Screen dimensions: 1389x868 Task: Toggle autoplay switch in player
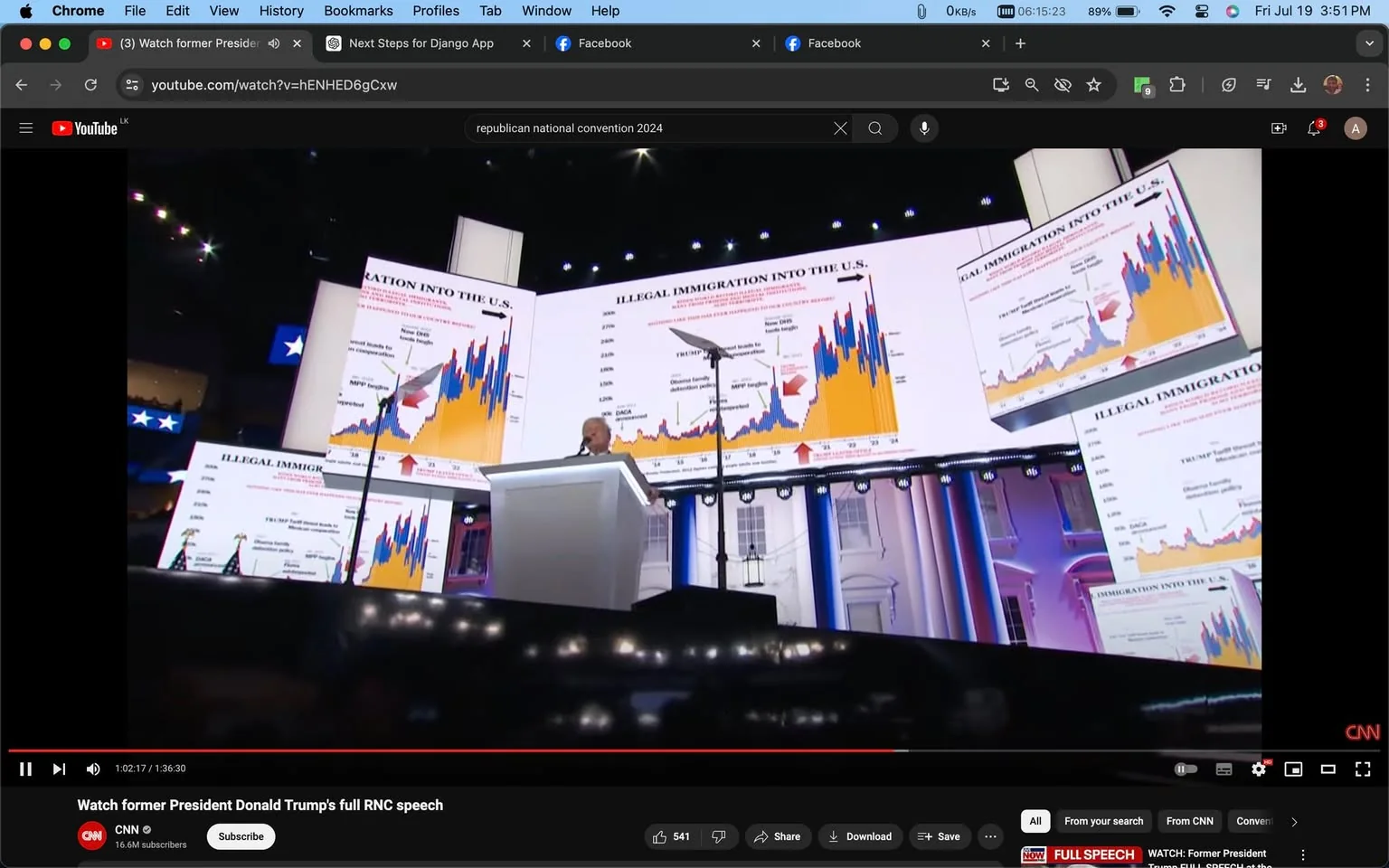[1186, 769]
